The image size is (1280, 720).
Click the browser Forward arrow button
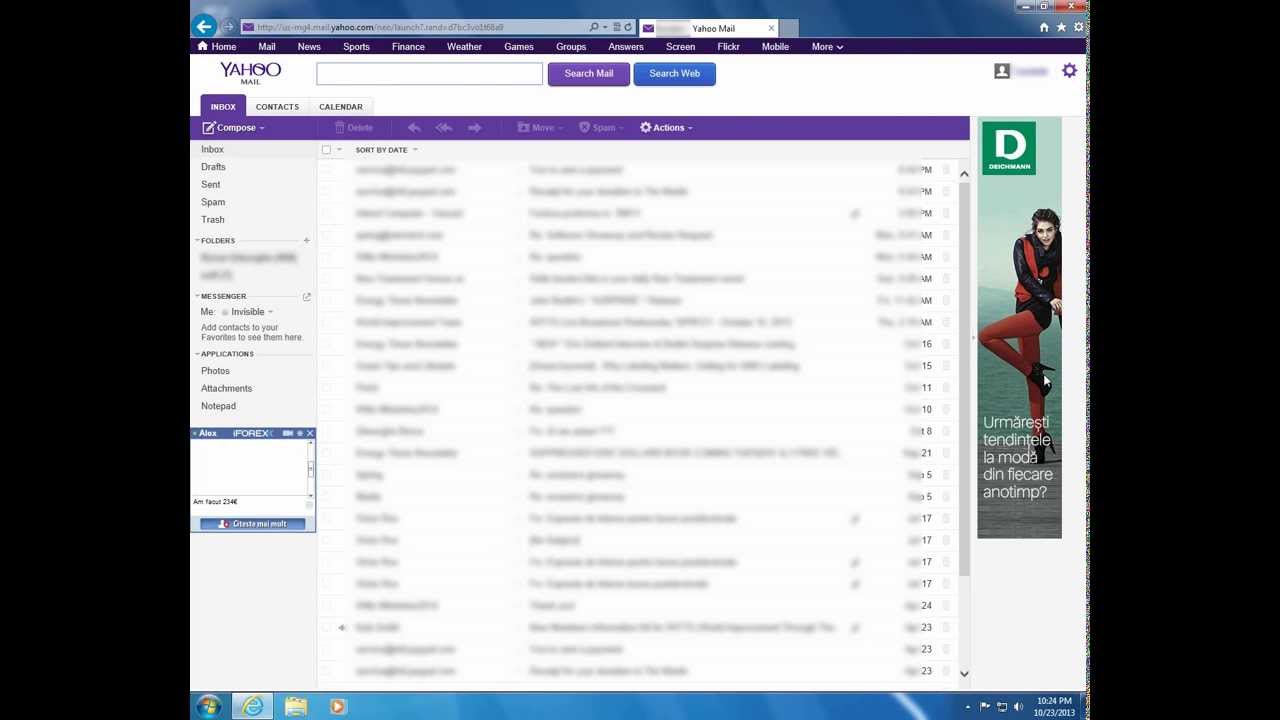pyautogui.click(x=228, y=27)
